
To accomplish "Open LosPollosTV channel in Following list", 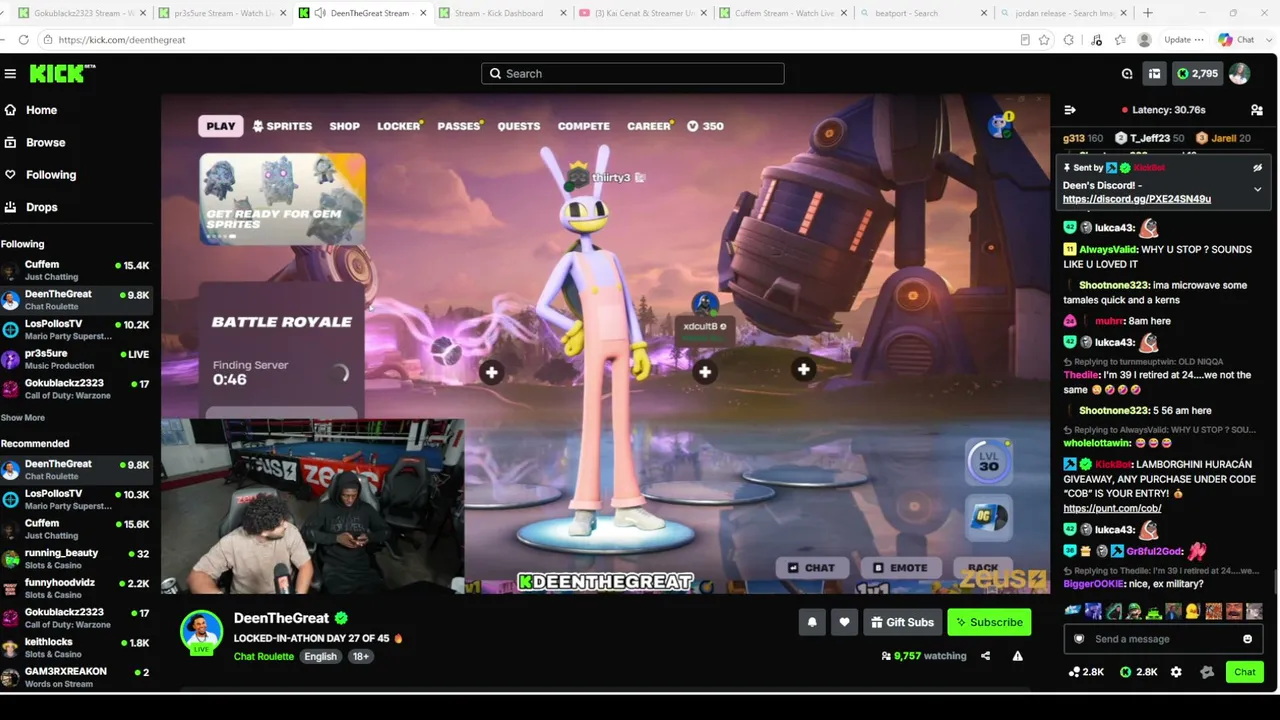I will click(75, 329).
